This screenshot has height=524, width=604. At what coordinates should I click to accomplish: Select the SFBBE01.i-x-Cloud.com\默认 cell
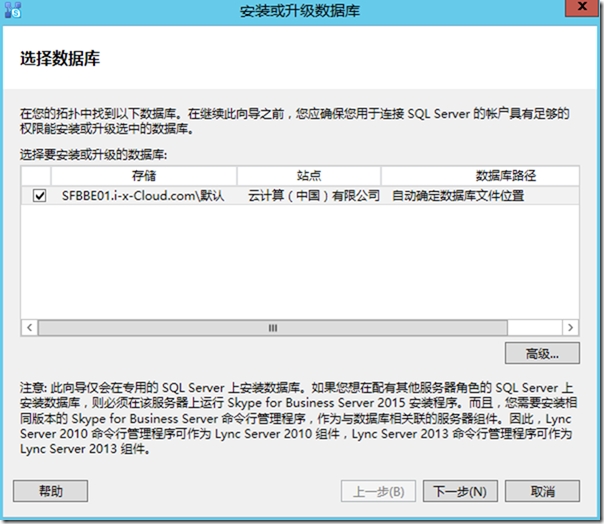[x=143, y=196]
